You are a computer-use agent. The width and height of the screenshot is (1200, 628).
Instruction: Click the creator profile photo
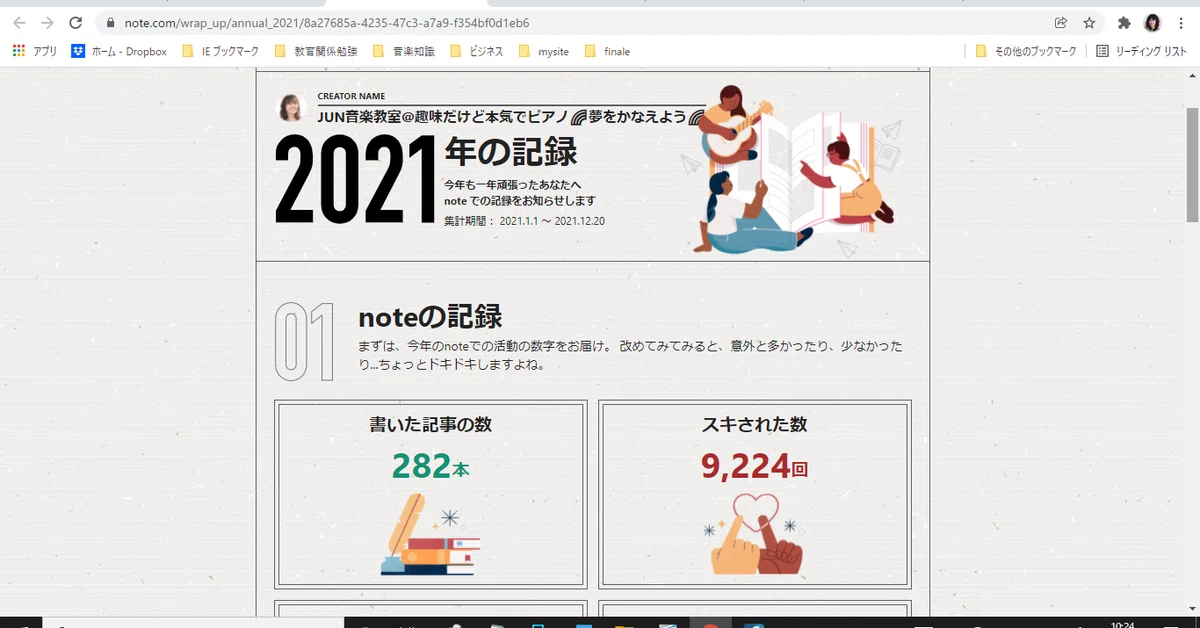coord(291,108)
